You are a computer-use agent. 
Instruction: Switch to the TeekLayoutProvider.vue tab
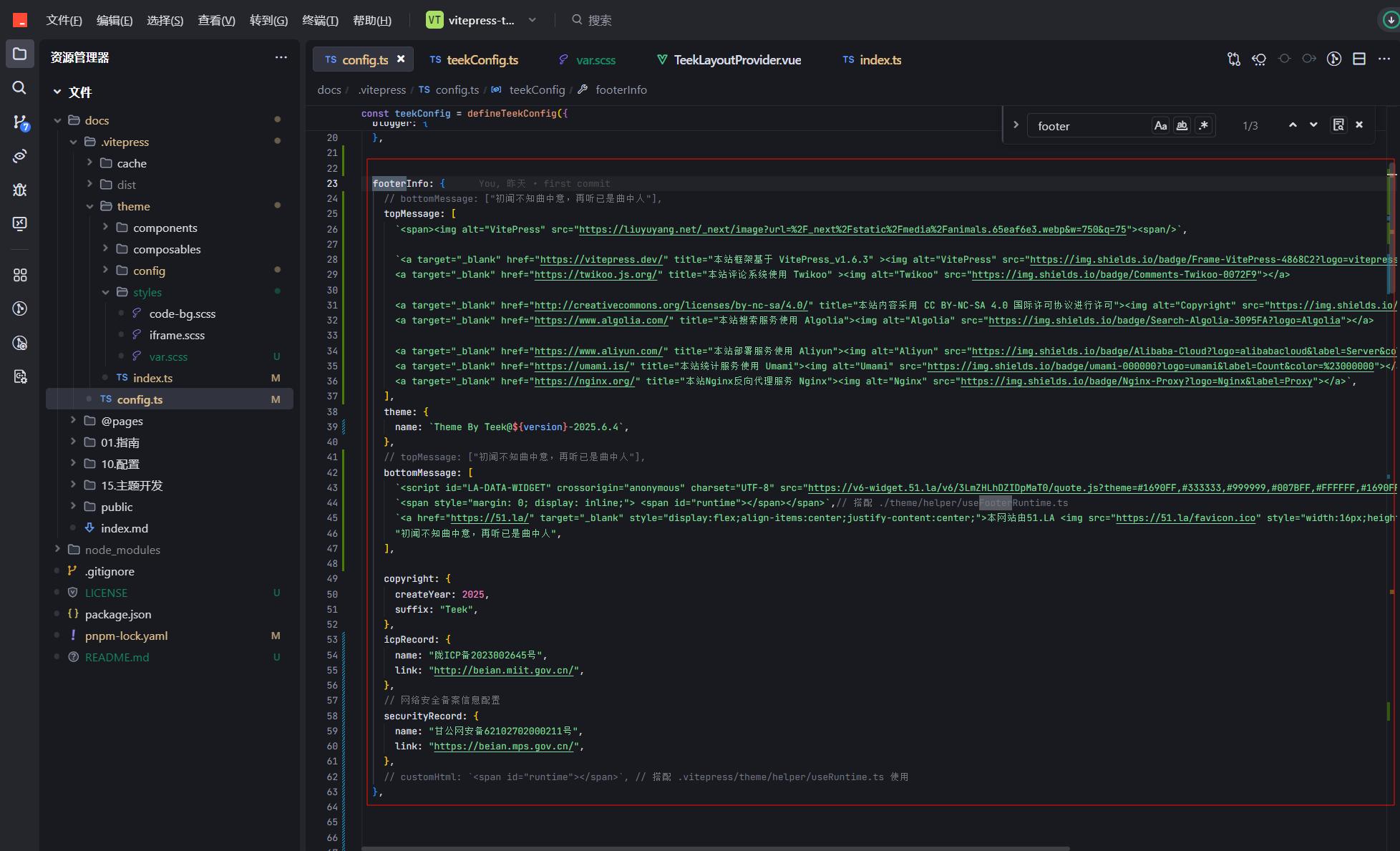[x=729, y=59]
